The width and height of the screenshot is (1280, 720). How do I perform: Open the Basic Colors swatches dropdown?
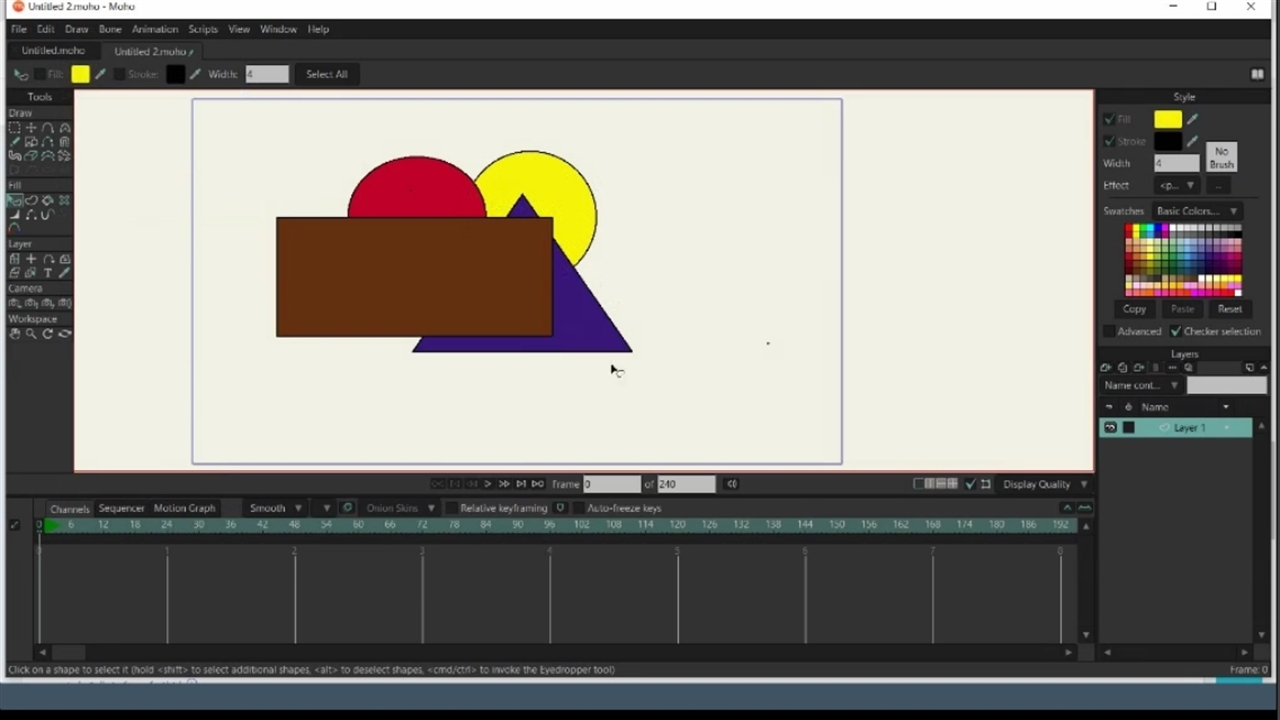[1197, 211]
